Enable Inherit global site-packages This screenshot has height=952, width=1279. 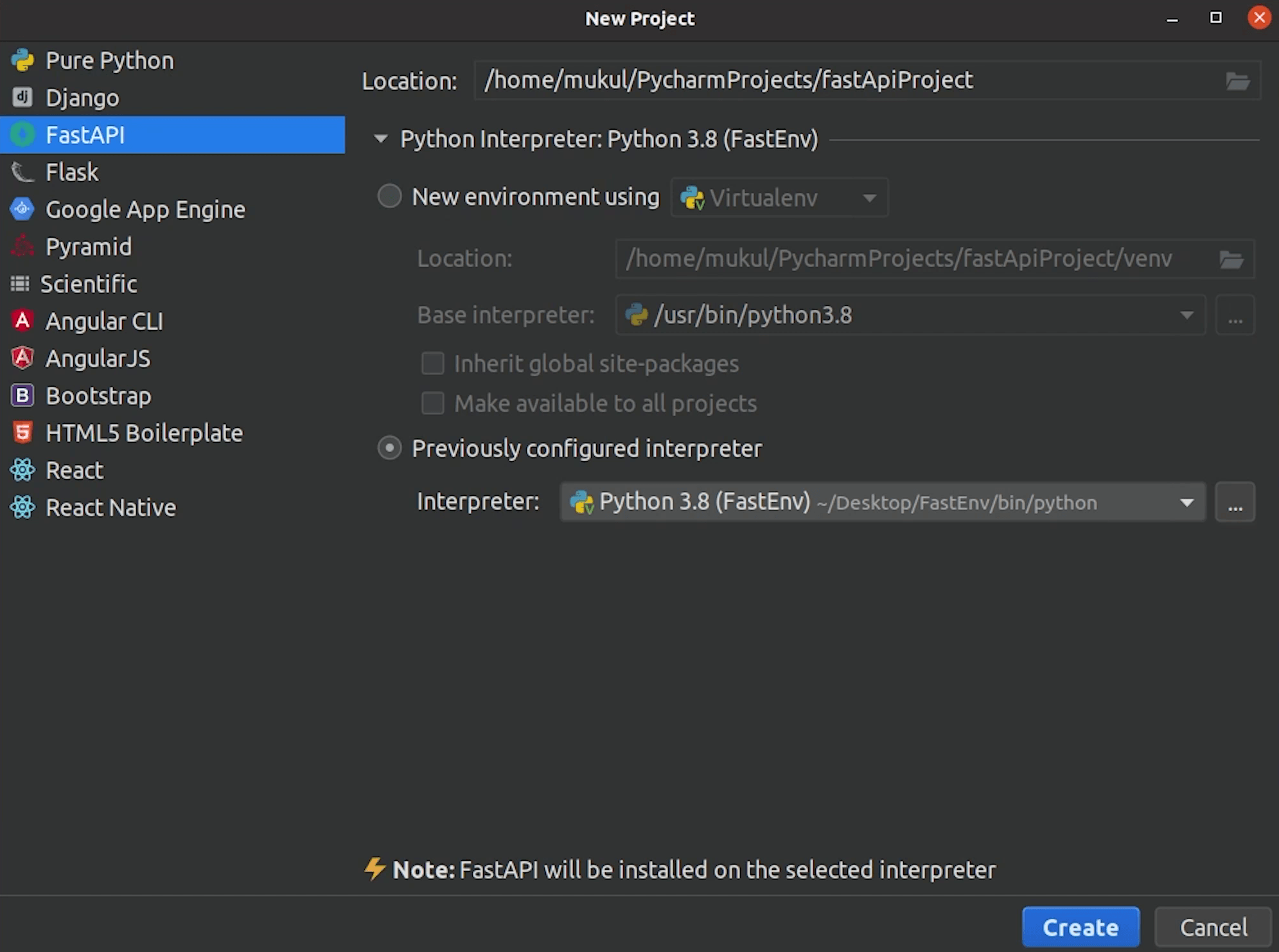pos(433,363)
